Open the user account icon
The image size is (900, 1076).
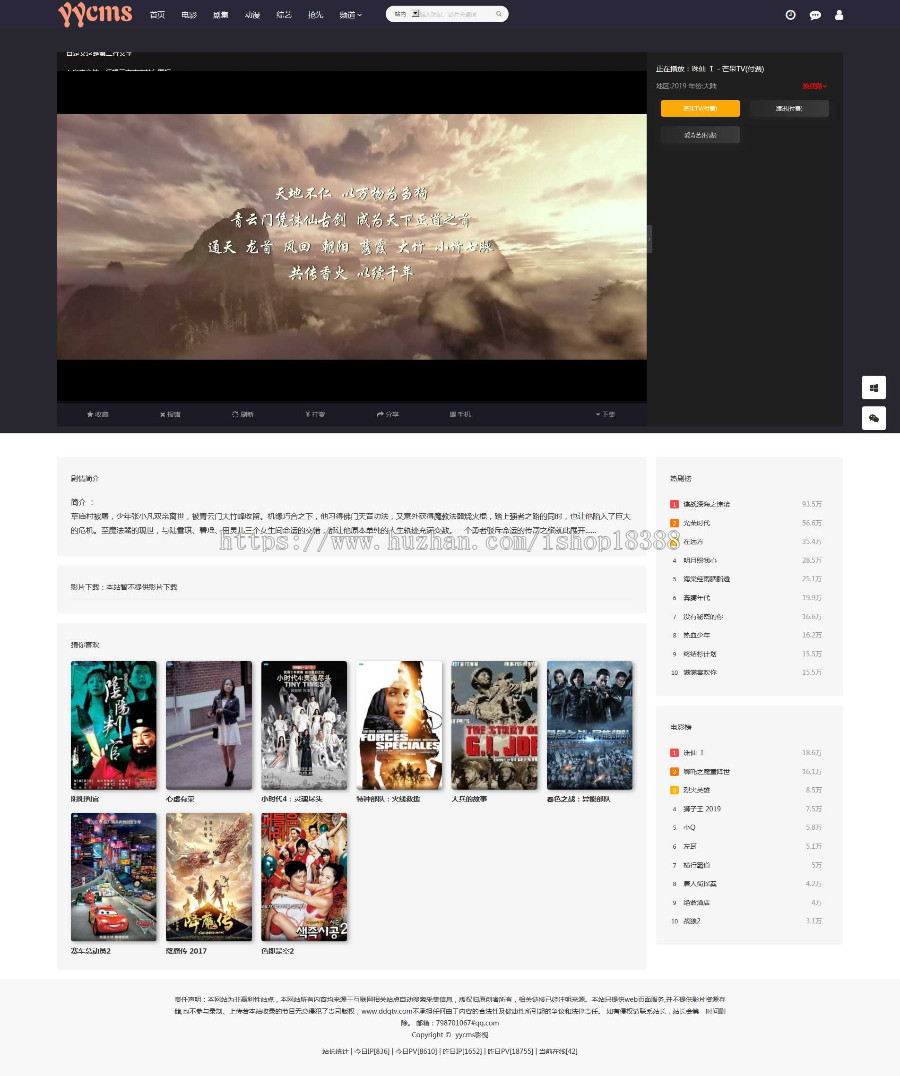pyautogui.click(x=838, y=15)
